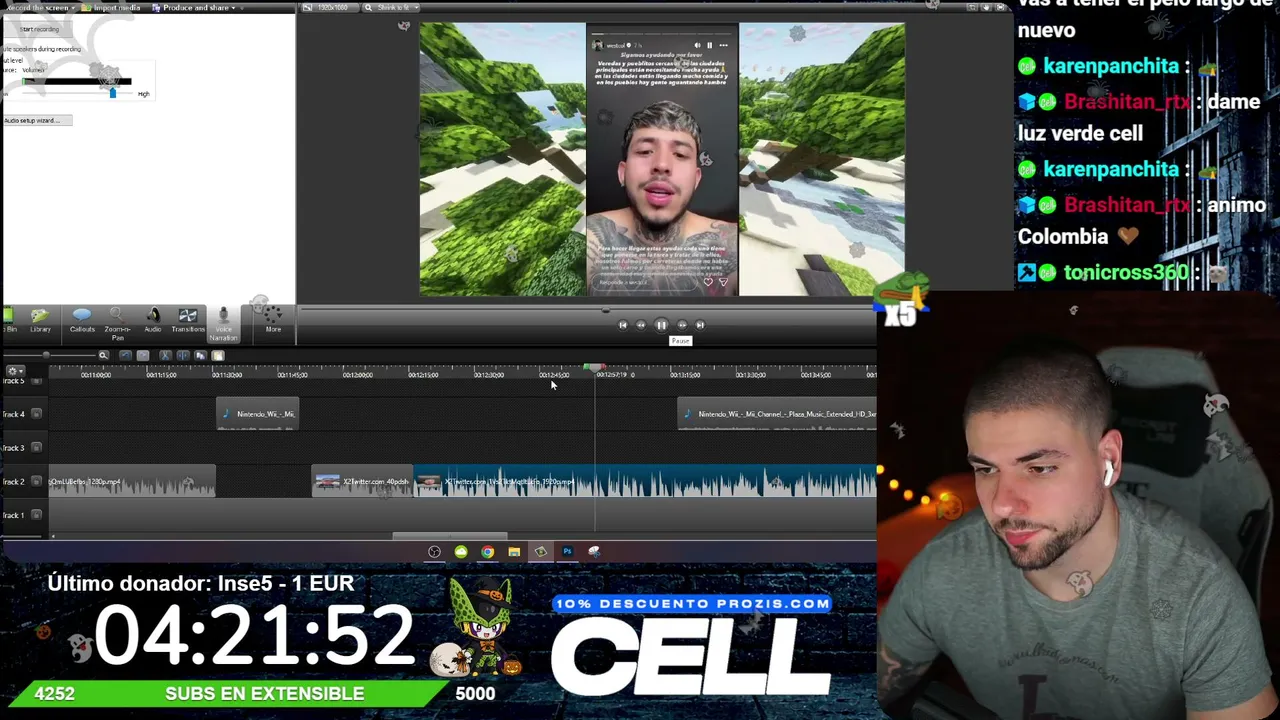Viewport: 1280px width, 720px height.
Task: Open Photoshop from the taskbar
Action: click(x=567, y=552)
